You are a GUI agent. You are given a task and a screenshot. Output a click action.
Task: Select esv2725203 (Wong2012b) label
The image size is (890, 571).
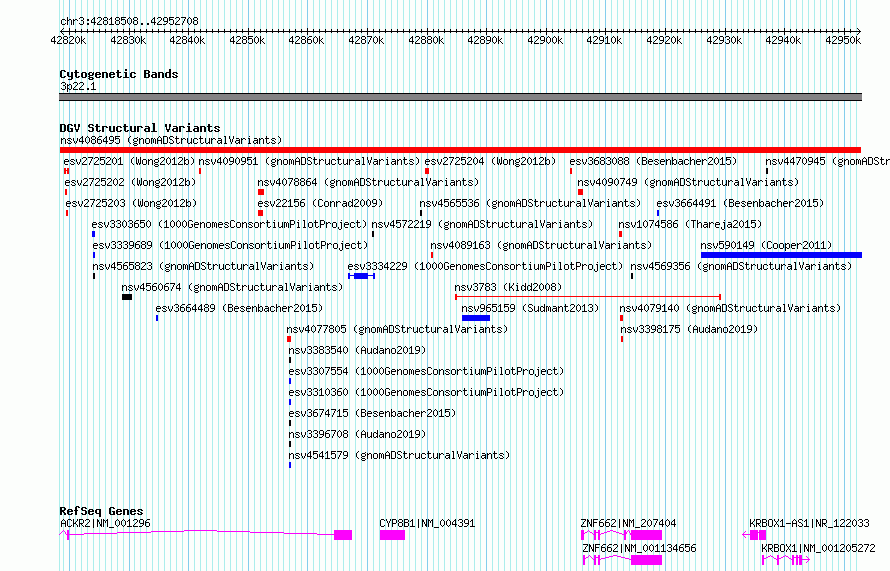131,203
